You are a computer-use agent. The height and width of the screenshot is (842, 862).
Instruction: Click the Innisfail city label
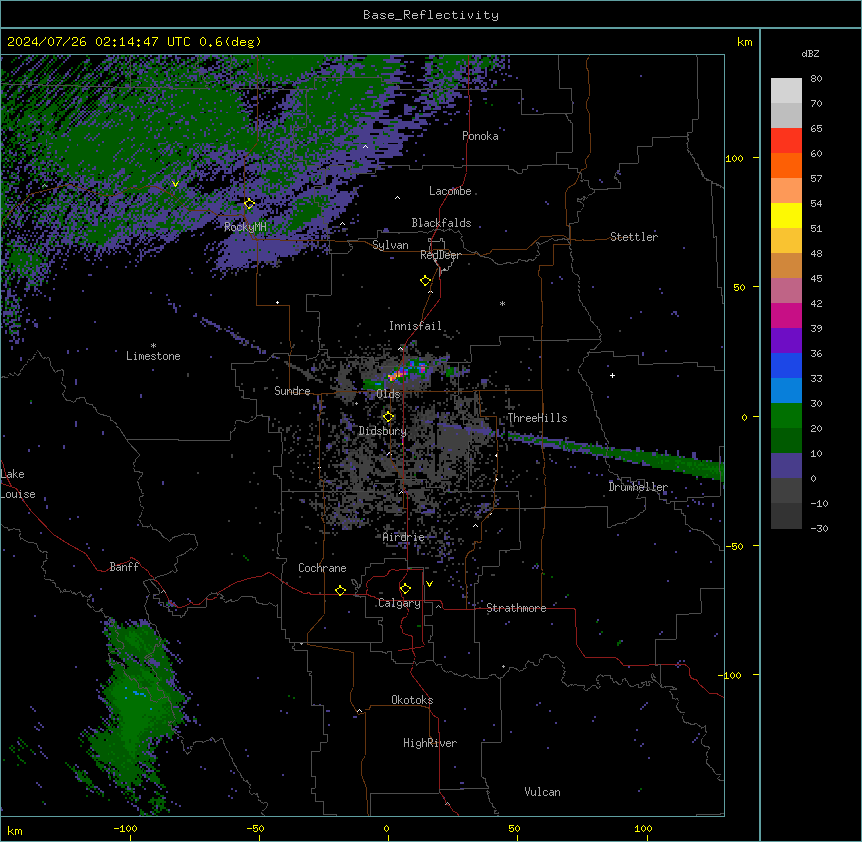point(415,326)
